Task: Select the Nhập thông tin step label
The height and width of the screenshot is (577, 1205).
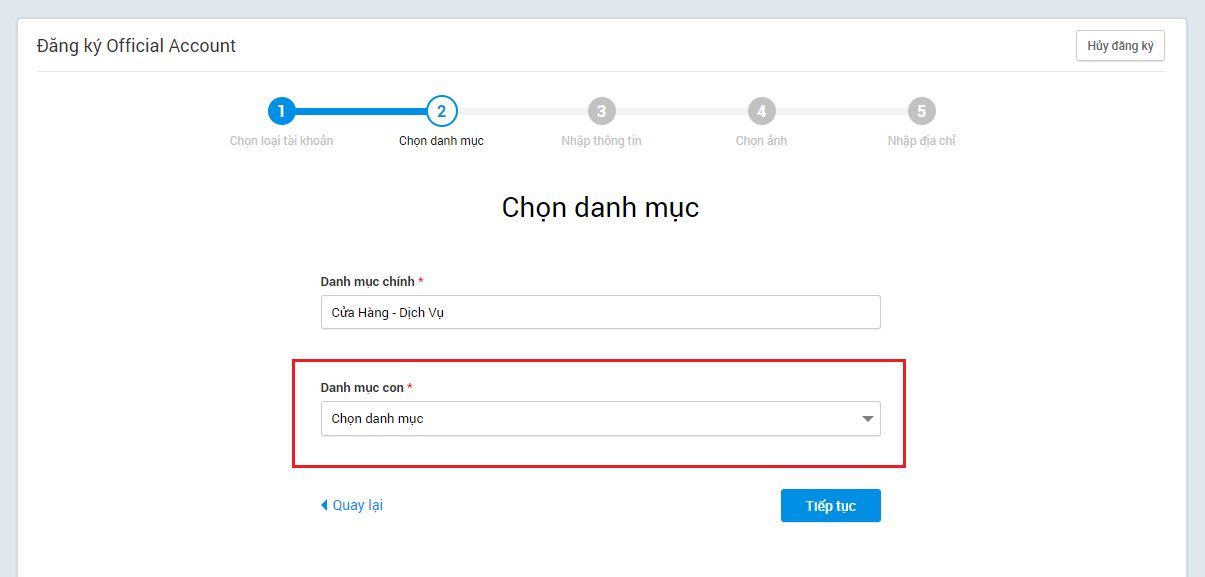Action: pos(601,141)
